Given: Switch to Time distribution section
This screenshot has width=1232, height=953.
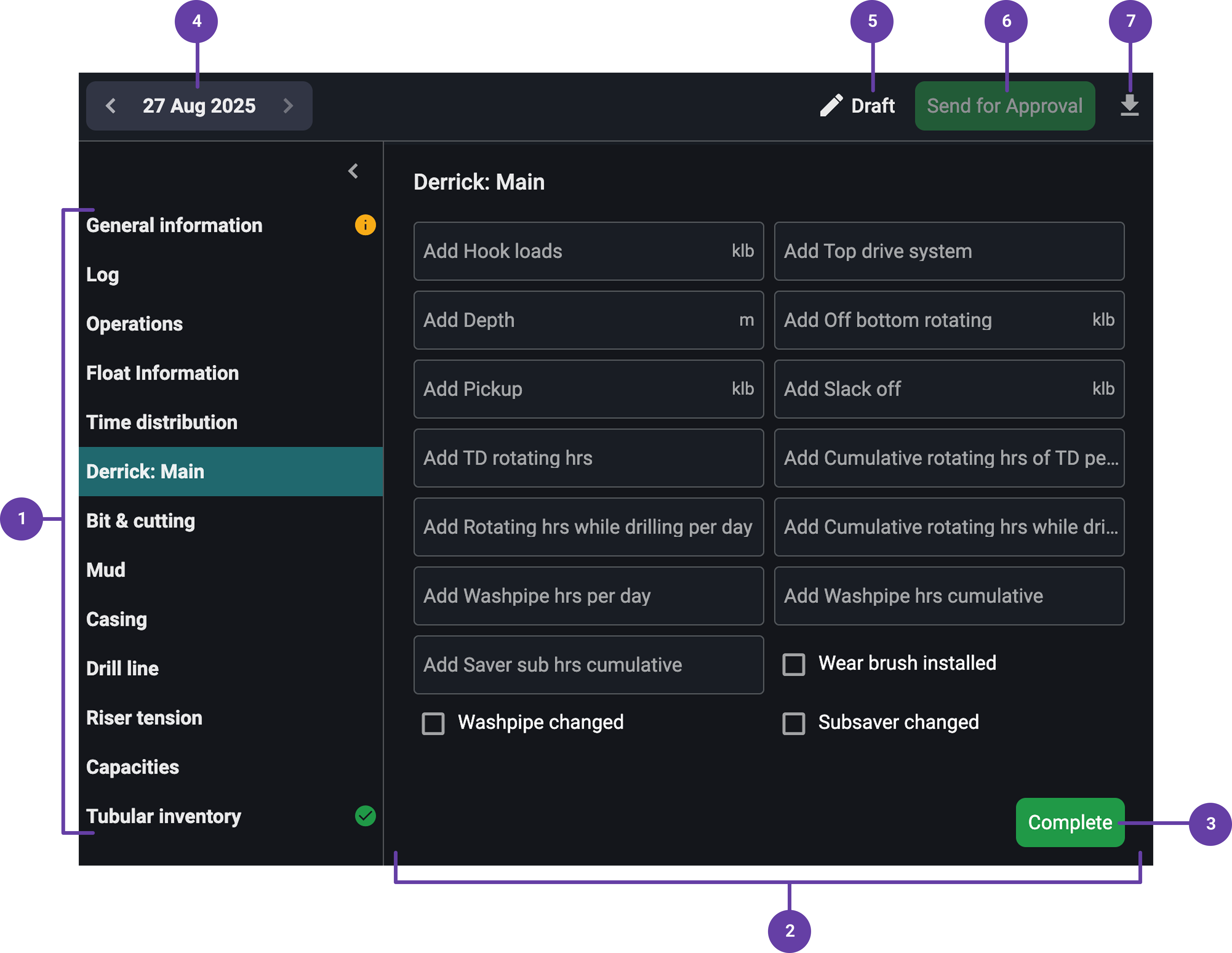Looking at the screenshot, I should pos(162,423).
